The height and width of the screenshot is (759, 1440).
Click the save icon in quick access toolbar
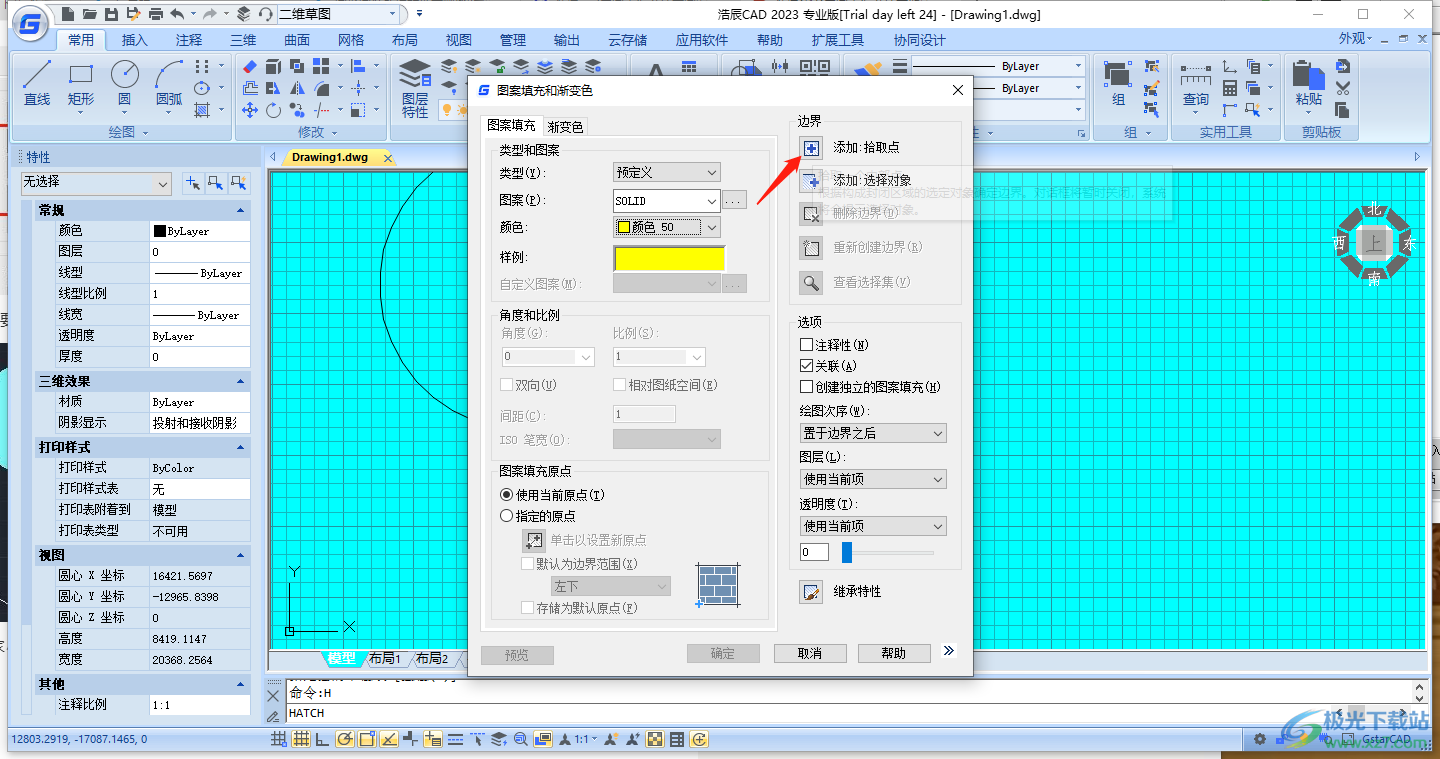[111, 14]
